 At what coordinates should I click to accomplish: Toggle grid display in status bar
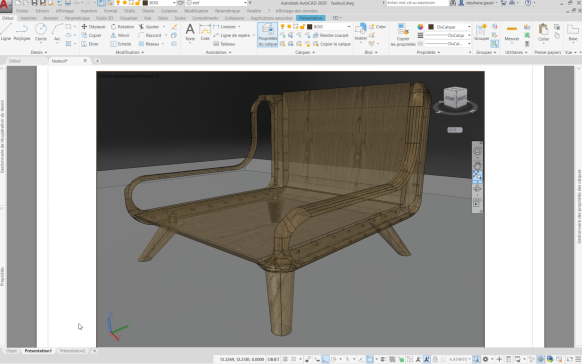tap(285, 359)
